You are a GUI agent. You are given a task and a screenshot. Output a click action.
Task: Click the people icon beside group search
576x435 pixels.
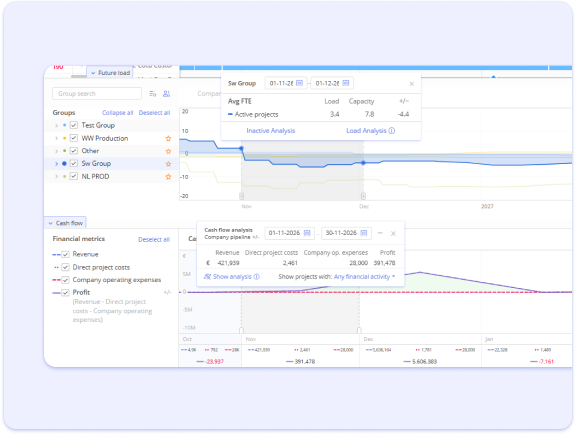pyautogui.click(x=166, y=94)
